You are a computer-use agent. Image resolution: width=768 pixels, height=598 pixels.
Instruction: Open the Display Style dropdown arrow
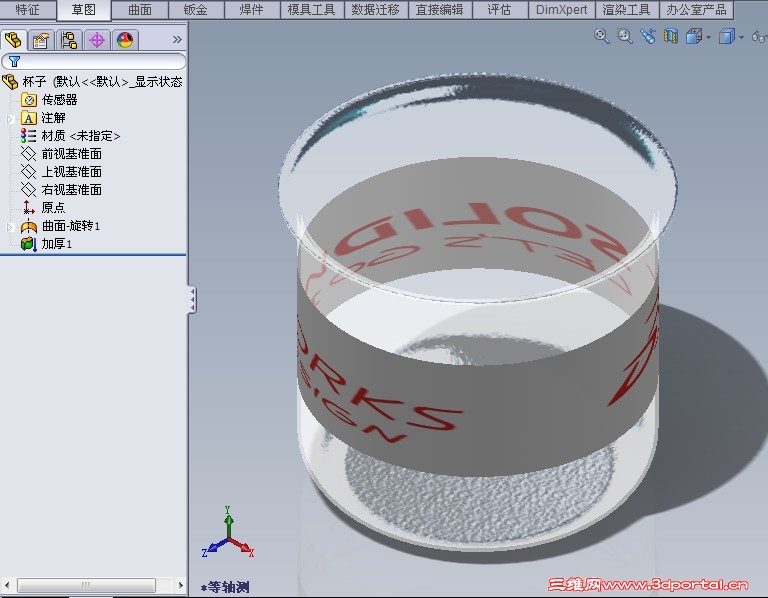click(741, 37)
